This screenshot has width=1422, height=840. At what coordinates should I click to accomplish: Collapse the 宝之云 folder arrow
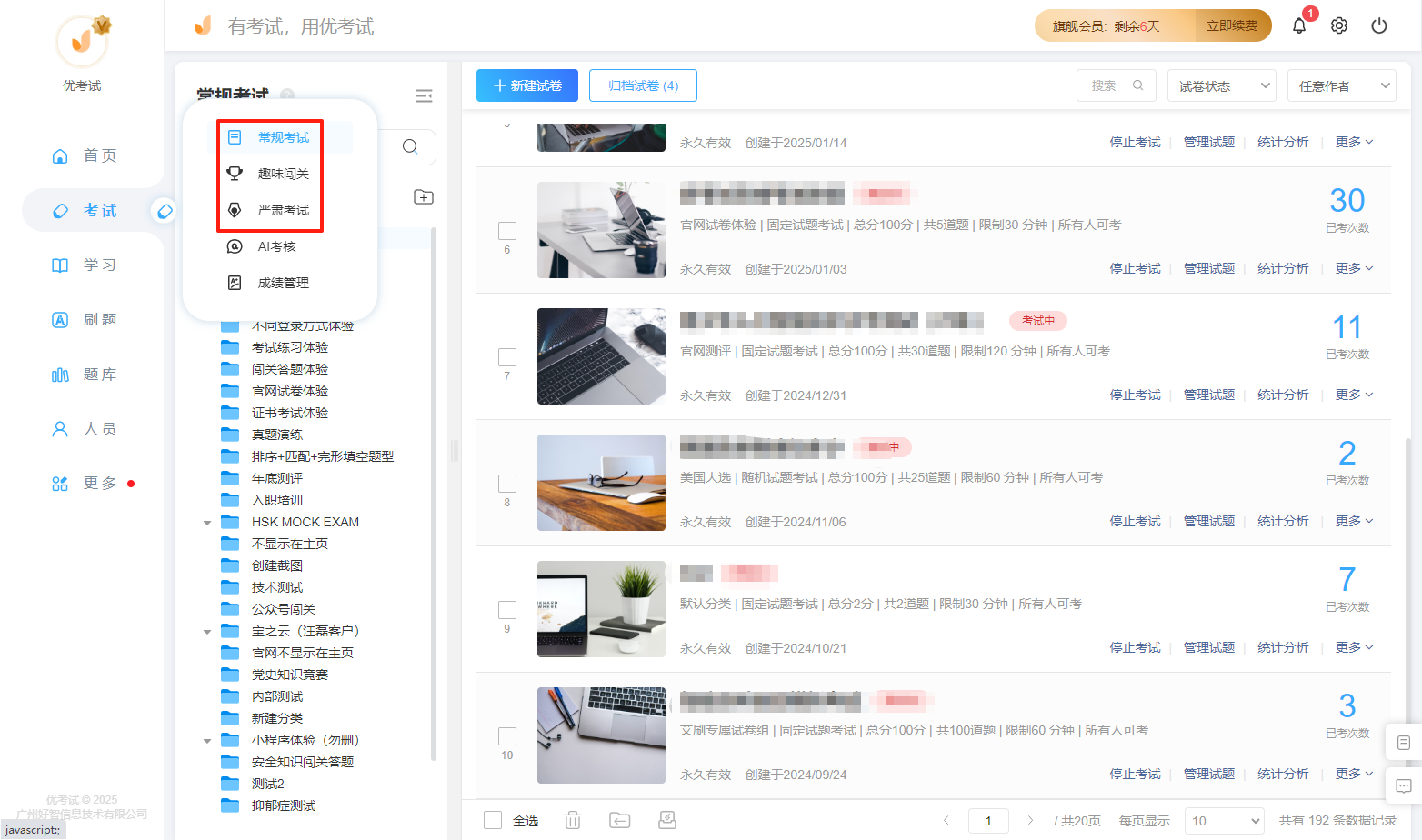207,632
